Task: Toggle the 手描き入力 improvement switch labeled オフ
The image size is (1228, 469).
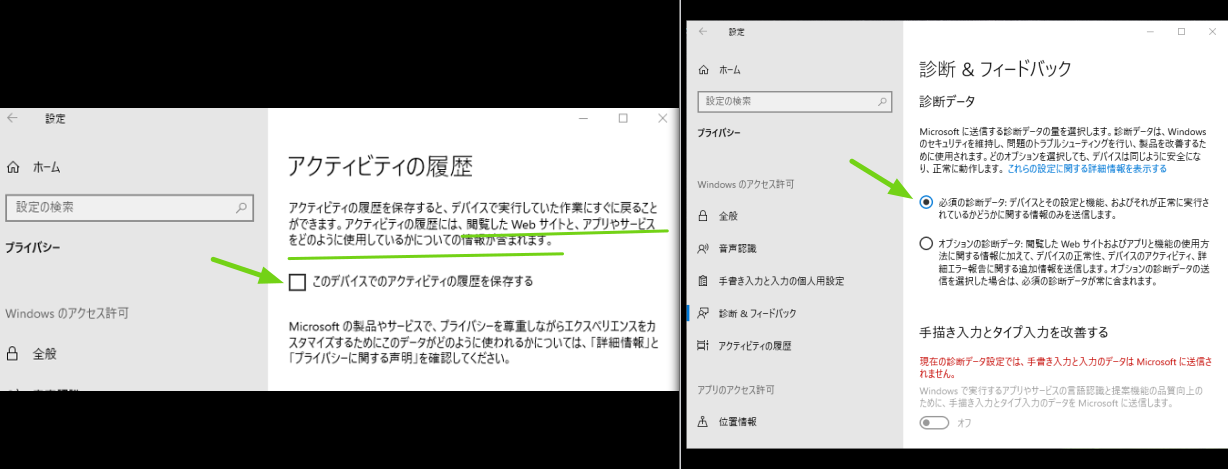Action: 934,423
